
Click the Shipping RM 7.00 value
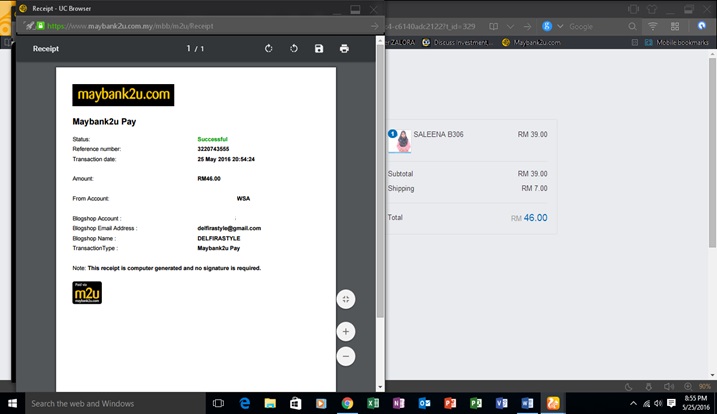pyautogui.click(x=534, y=188)
